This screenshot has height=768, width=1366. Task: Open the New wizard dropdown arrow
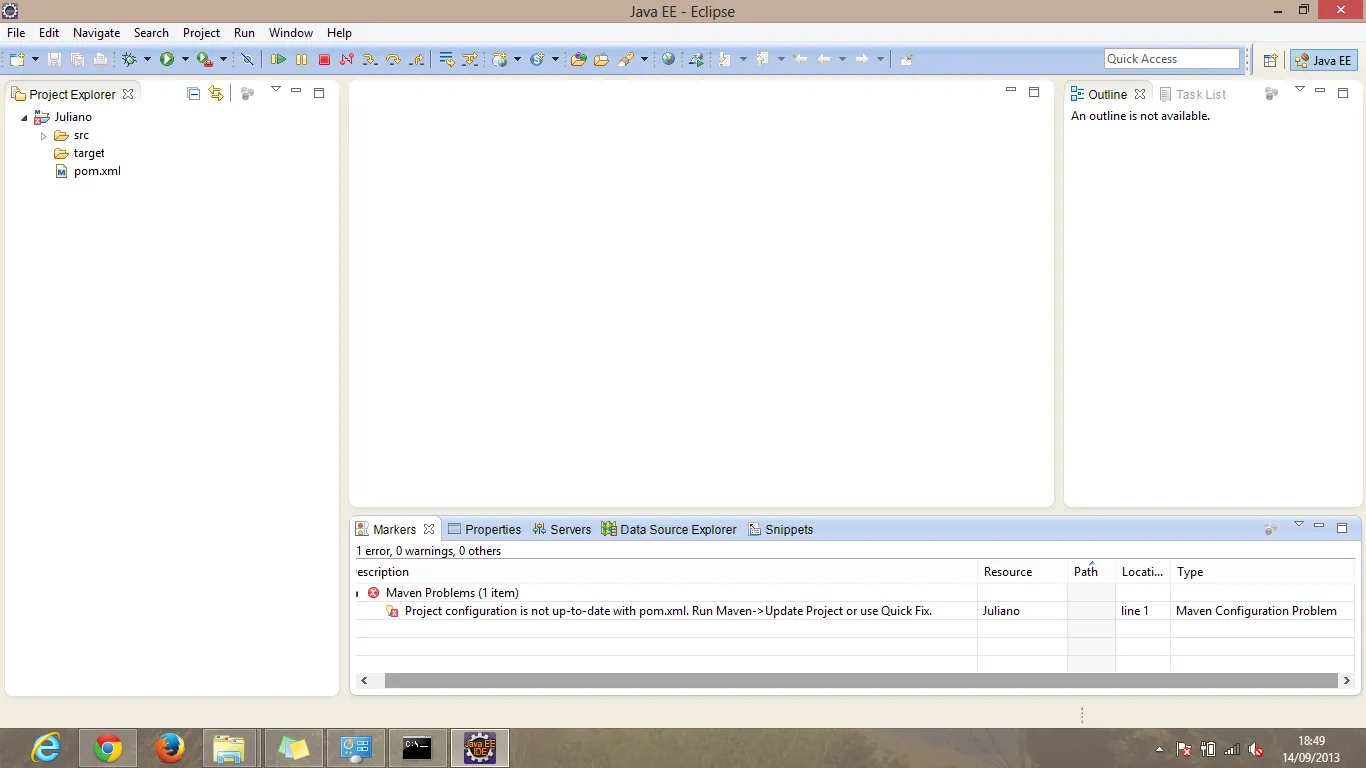[35, 60]
